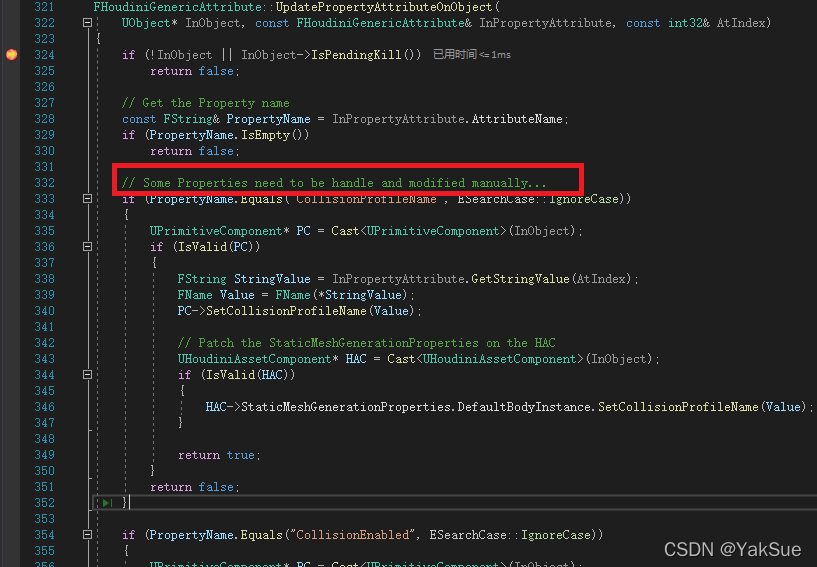817x567 pixels.
Task: Open the elapsed time '已用时间 <= 1ms' perf tip
Action: tap(472, 54)
